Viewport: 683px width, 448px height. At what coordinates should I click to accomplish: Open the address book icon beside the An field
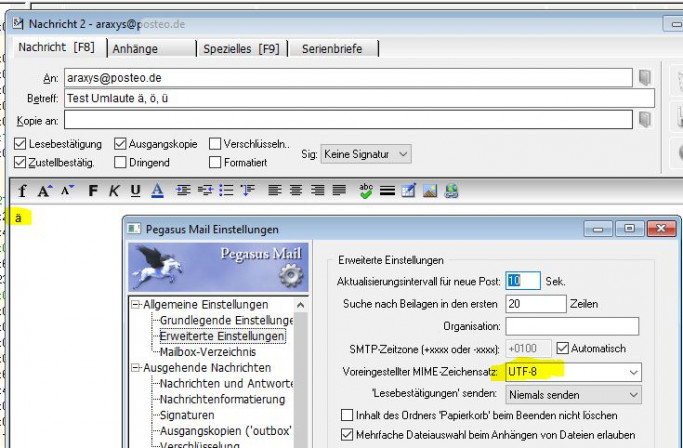coord(645,77)
